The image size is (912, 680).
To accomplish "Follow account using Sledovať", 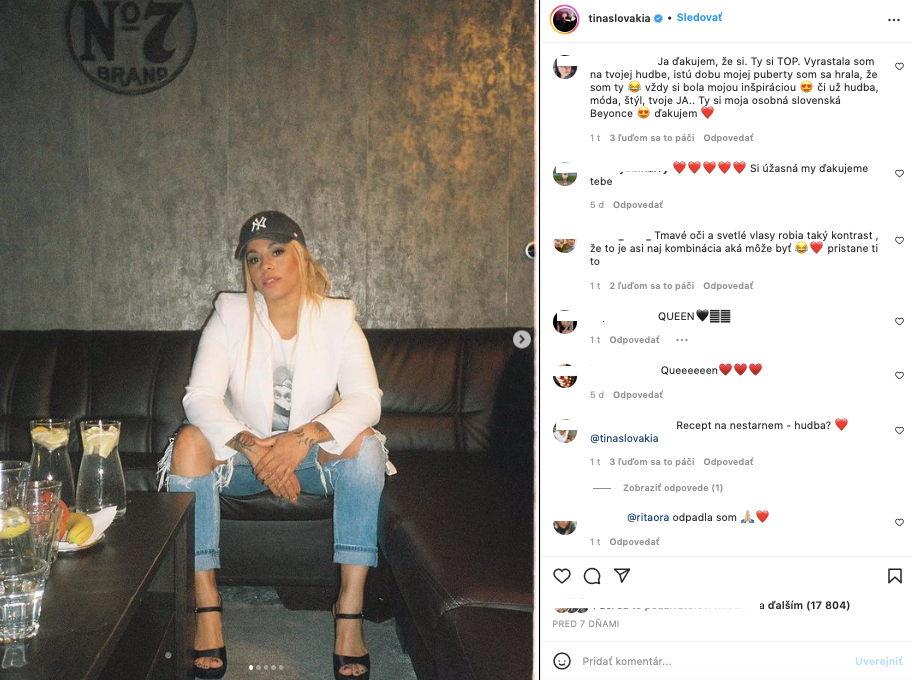I will coord(699,17).
